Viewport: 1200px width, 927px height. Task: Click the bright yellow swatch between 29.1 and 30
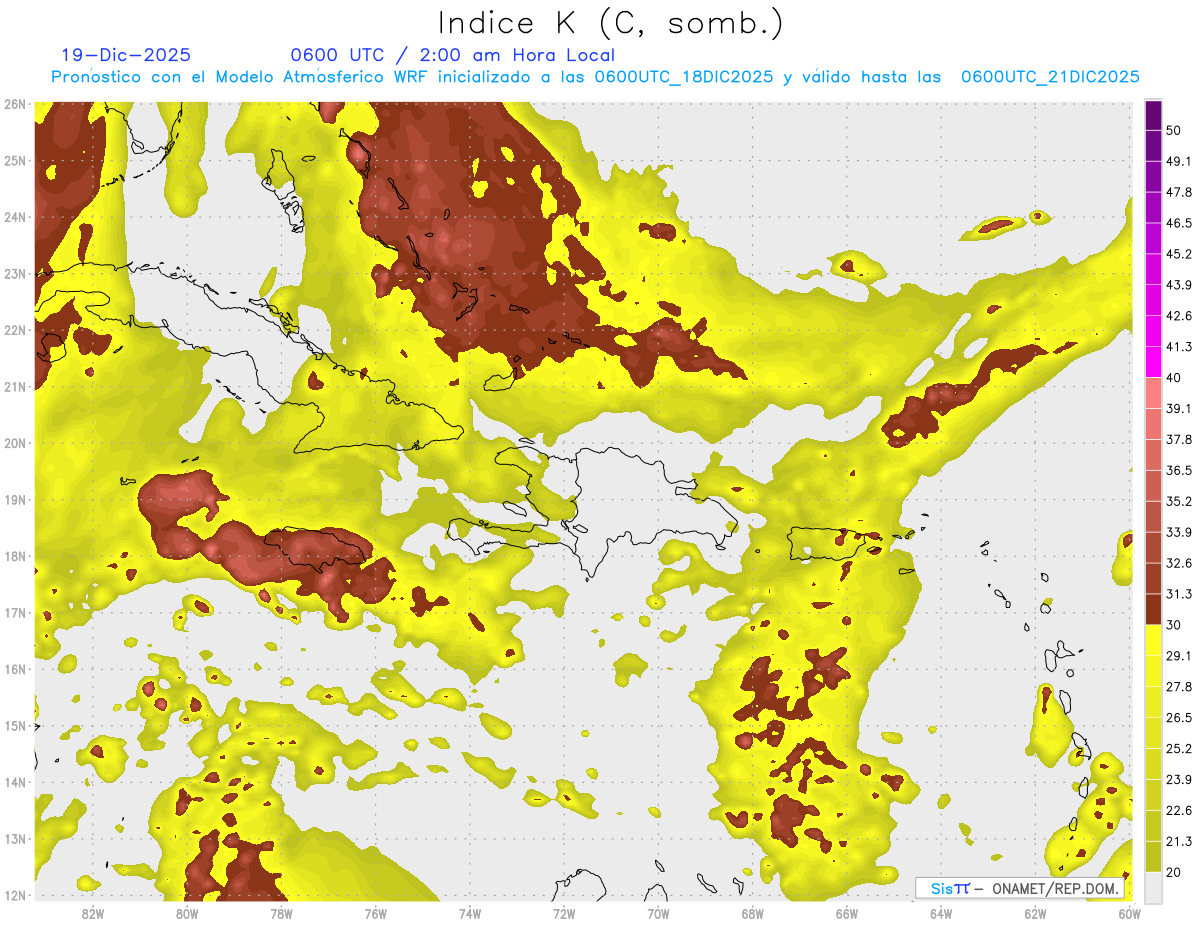[1153, 640]
